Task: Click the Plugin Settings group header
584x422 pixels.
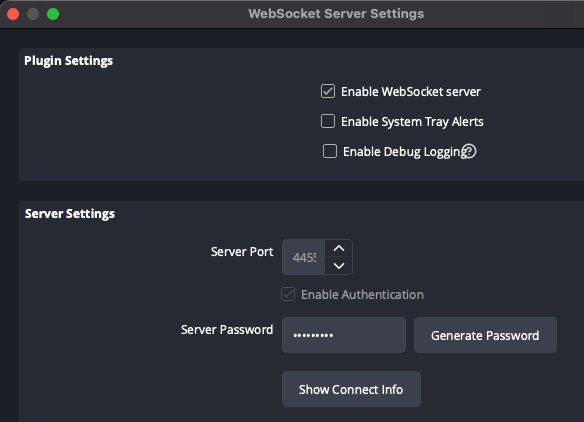Action: click(x=69, y=61)
